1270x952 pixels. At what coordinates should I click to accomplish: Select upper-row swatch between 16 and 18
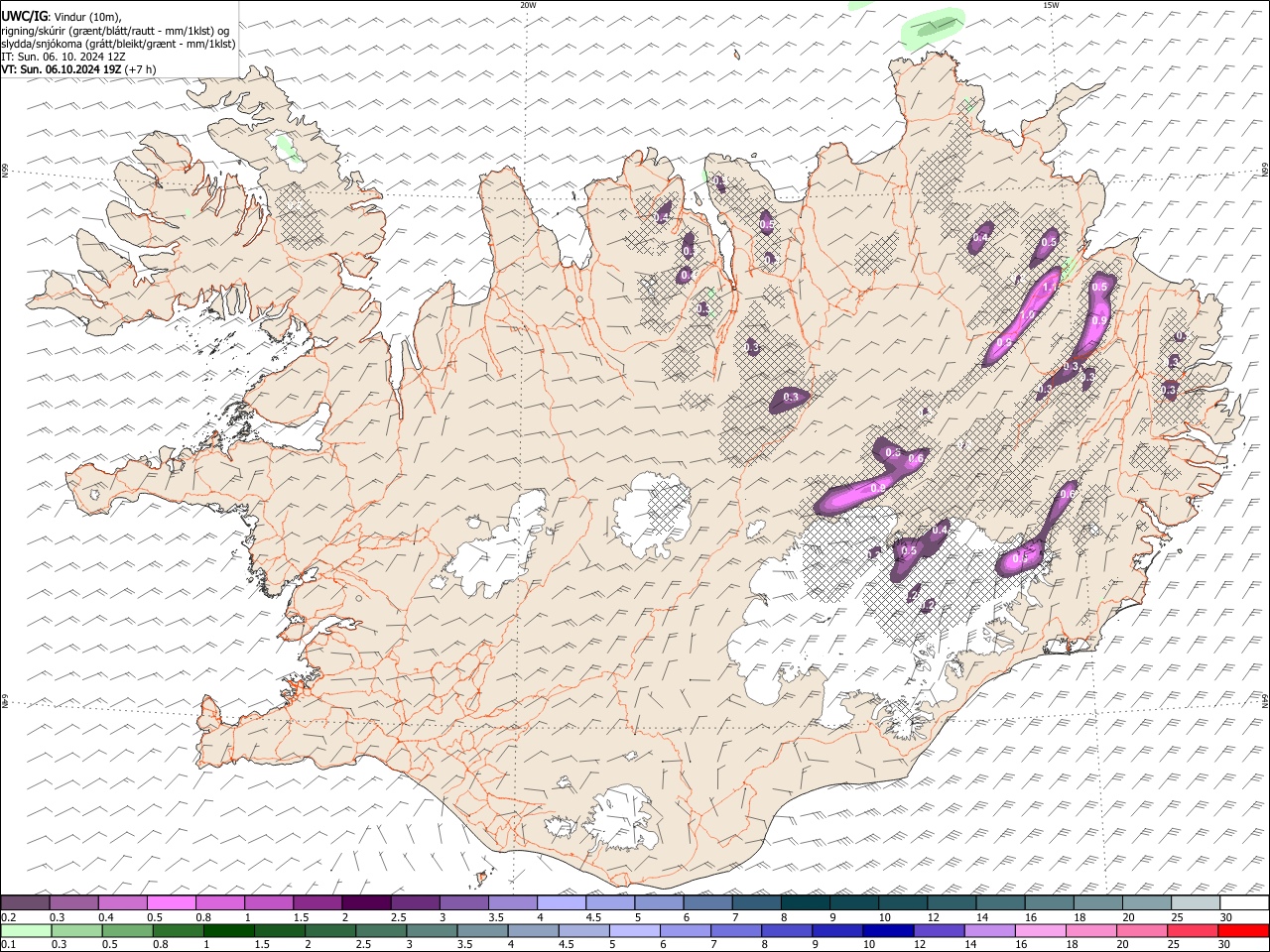point(1050,902)
